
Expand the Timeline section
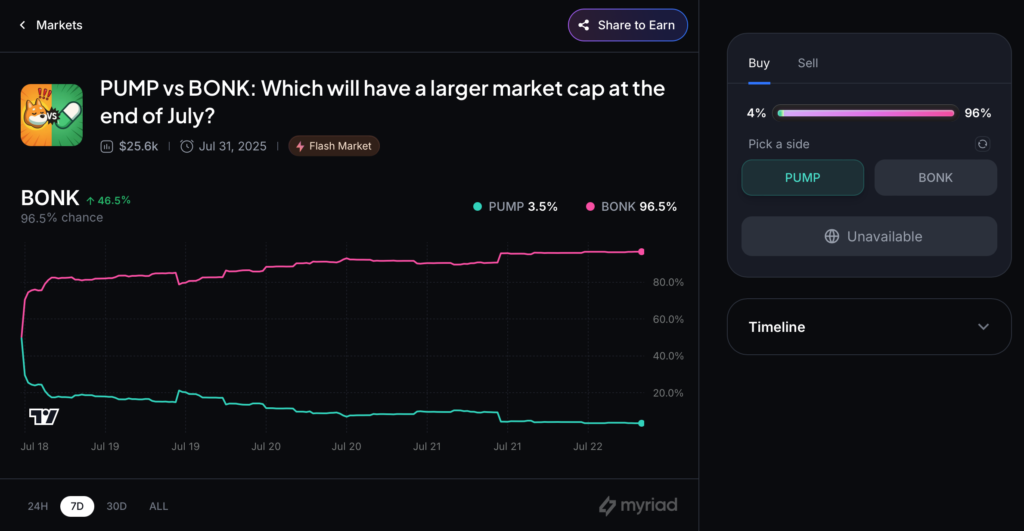coord(983,327)
